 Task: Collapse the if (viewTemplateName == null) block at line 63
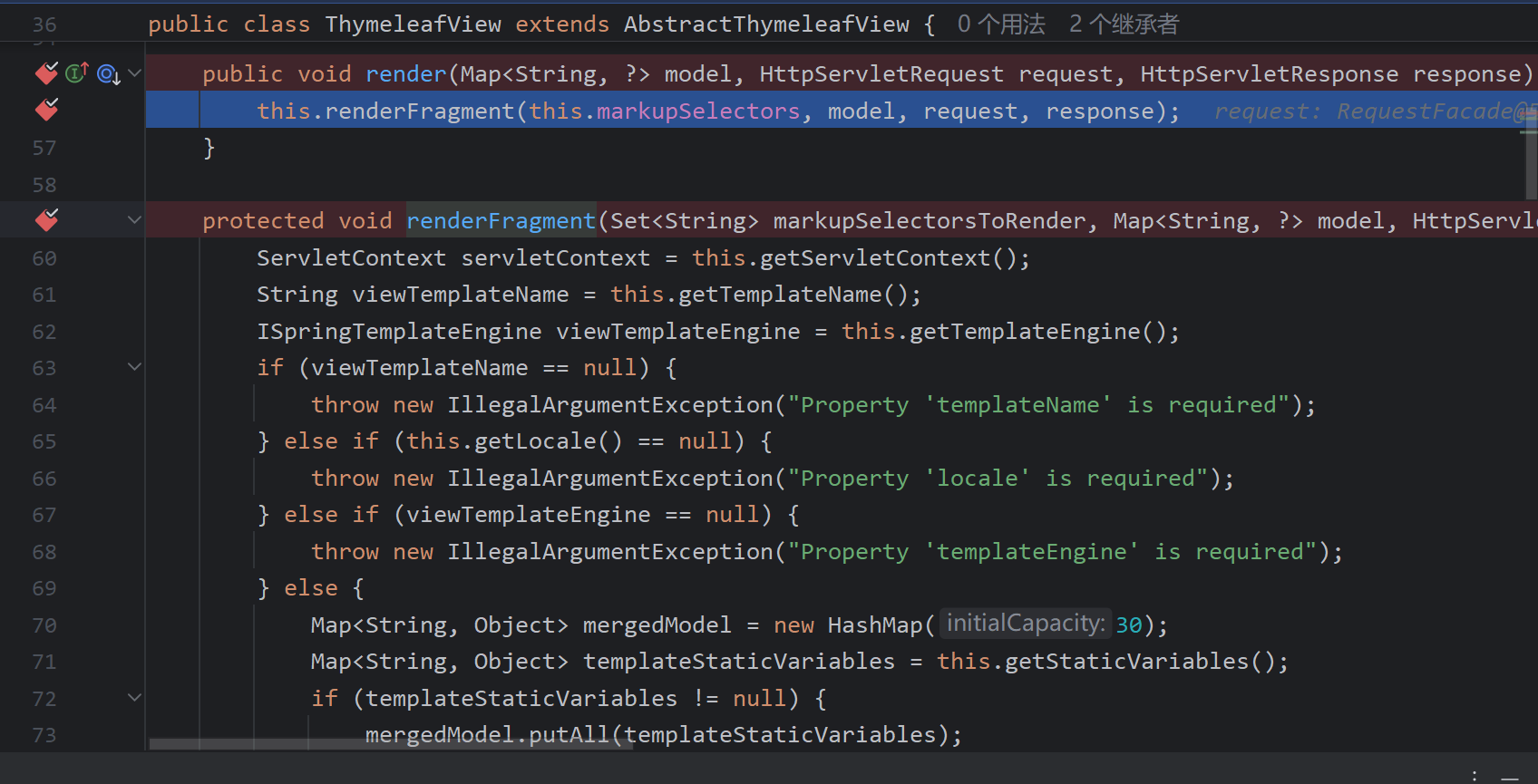tap(134, 366)
